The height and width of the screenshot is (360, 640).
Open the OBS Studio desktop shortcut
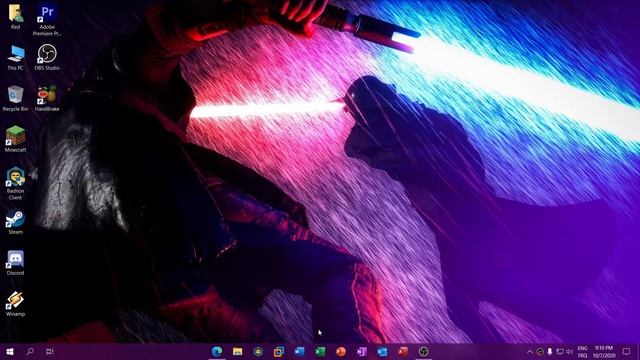point(47,58)
